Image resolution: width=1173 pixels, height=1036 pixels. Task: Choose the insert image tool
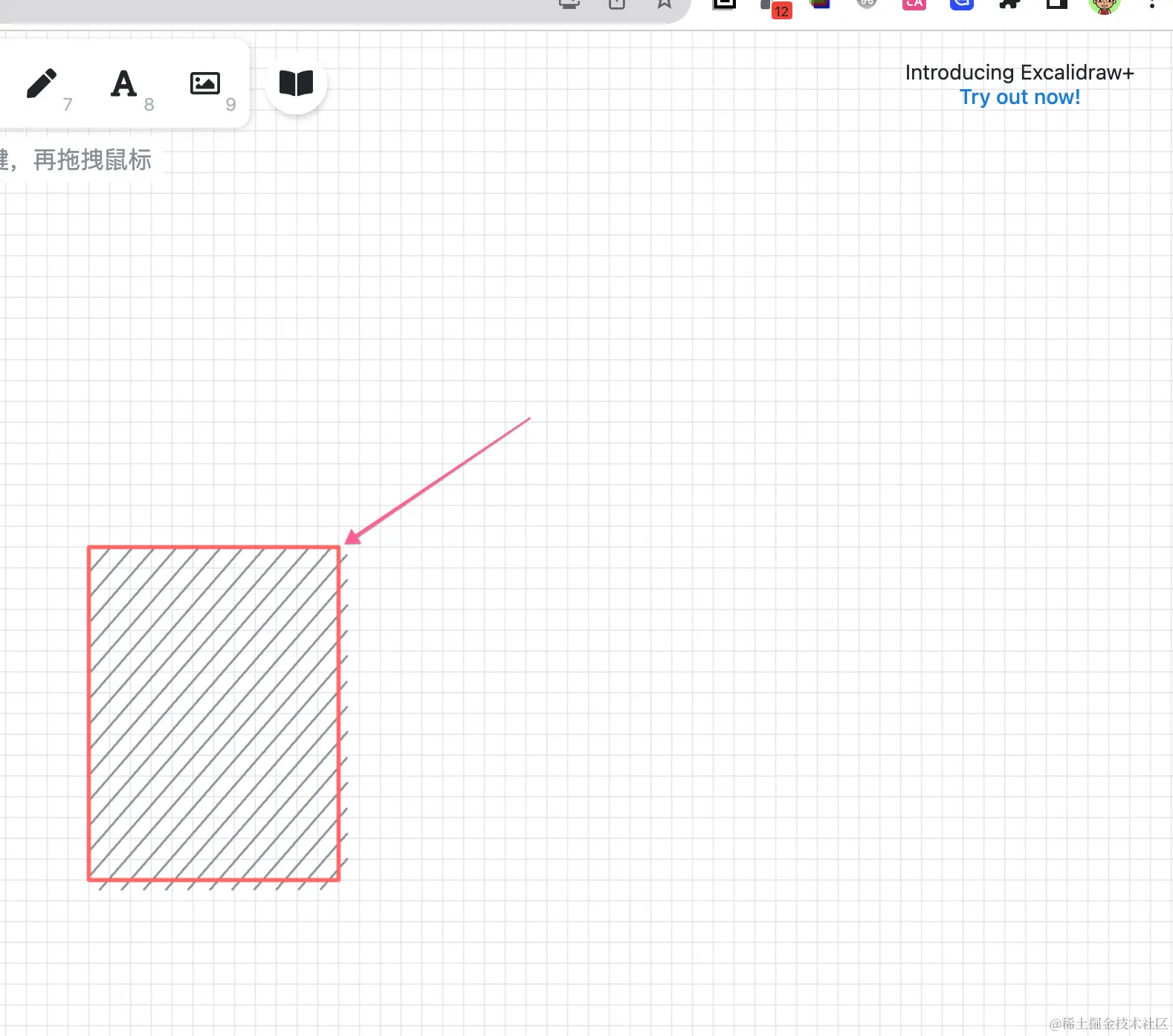205,83
